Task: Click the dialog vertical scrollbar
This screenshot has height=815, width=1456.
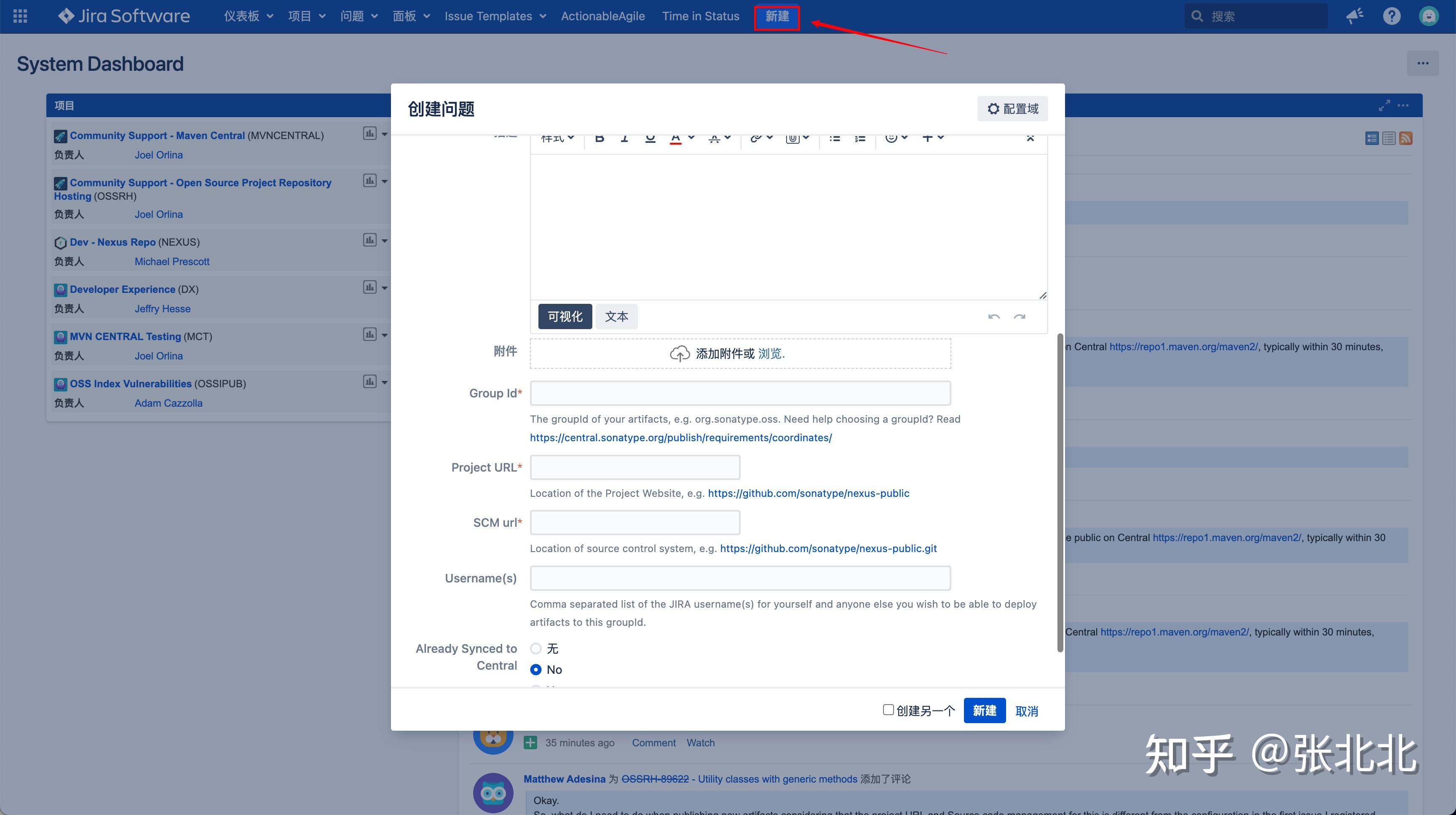Action: tap(1060, 492)
